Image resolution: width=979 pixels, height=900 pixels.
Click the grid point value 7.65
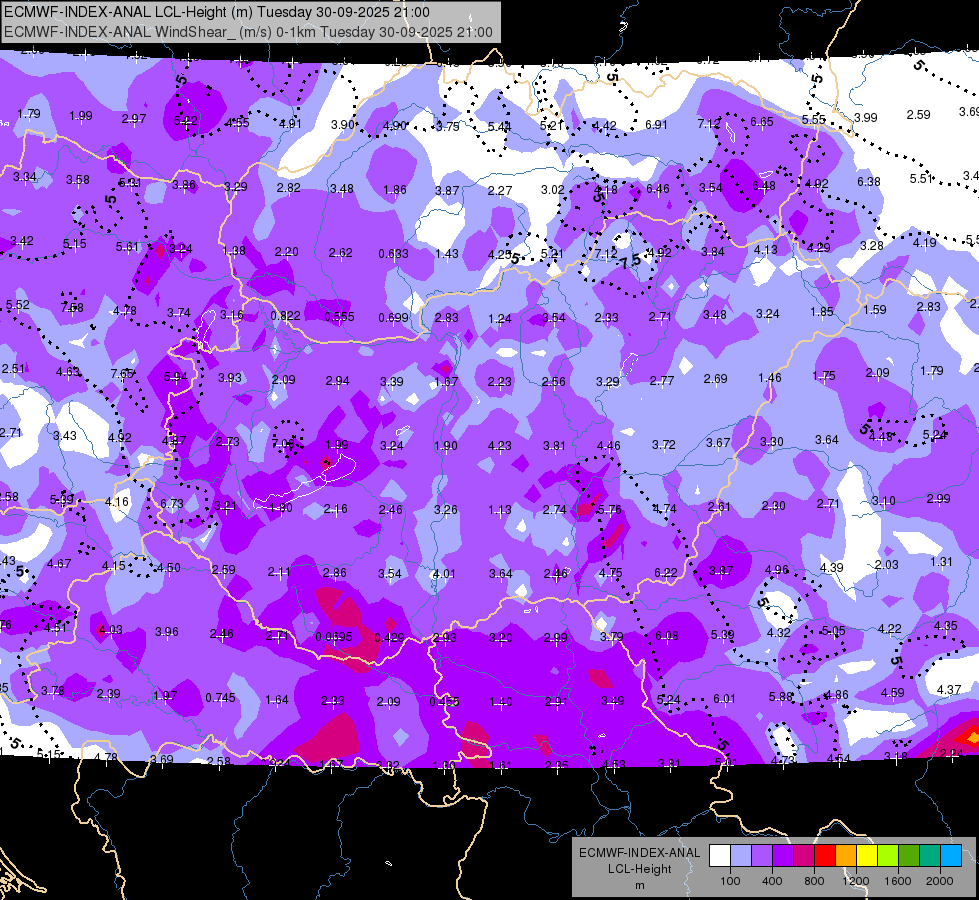(122, 373)
